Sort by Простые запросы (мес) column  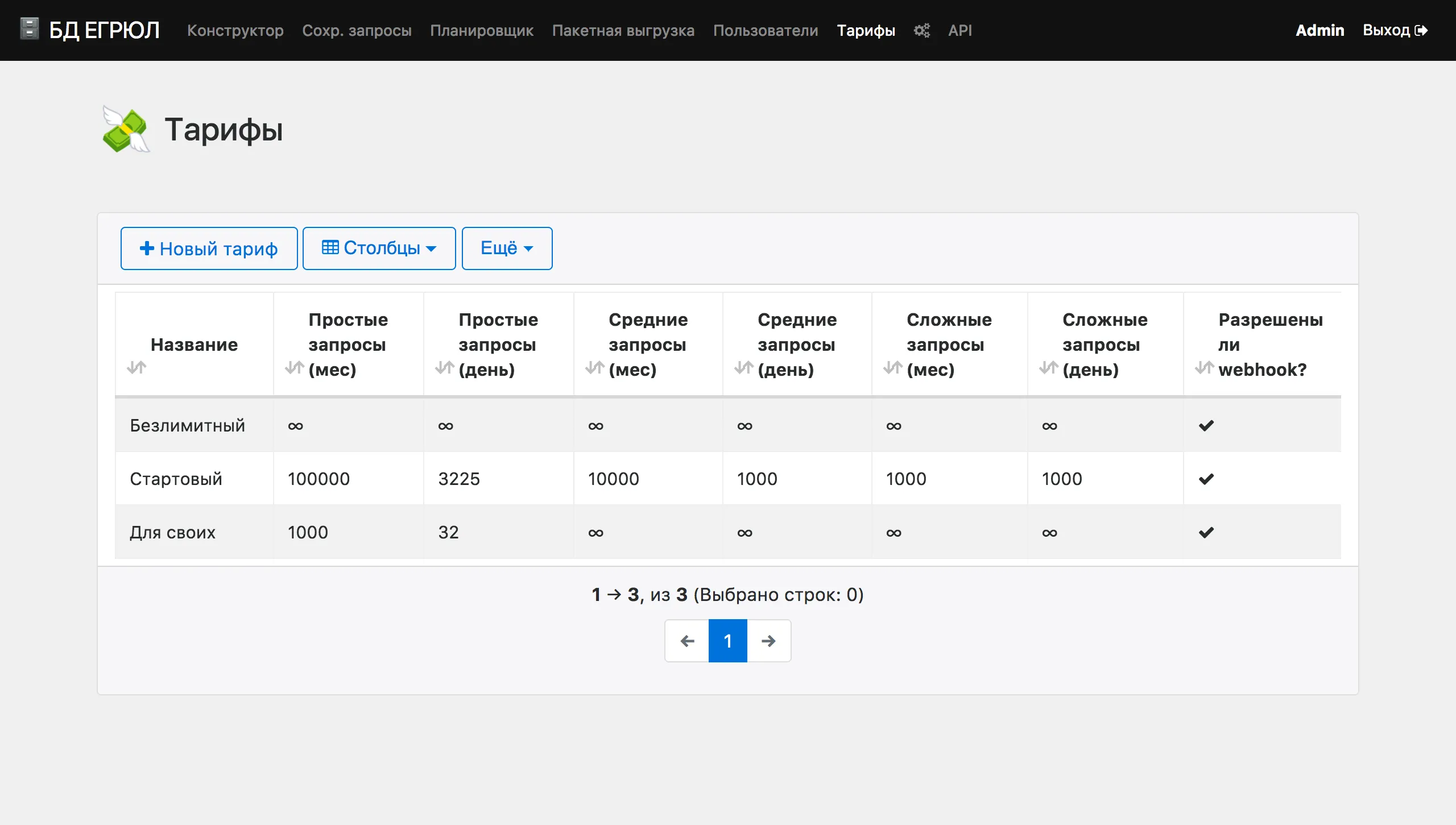point(294,367)
